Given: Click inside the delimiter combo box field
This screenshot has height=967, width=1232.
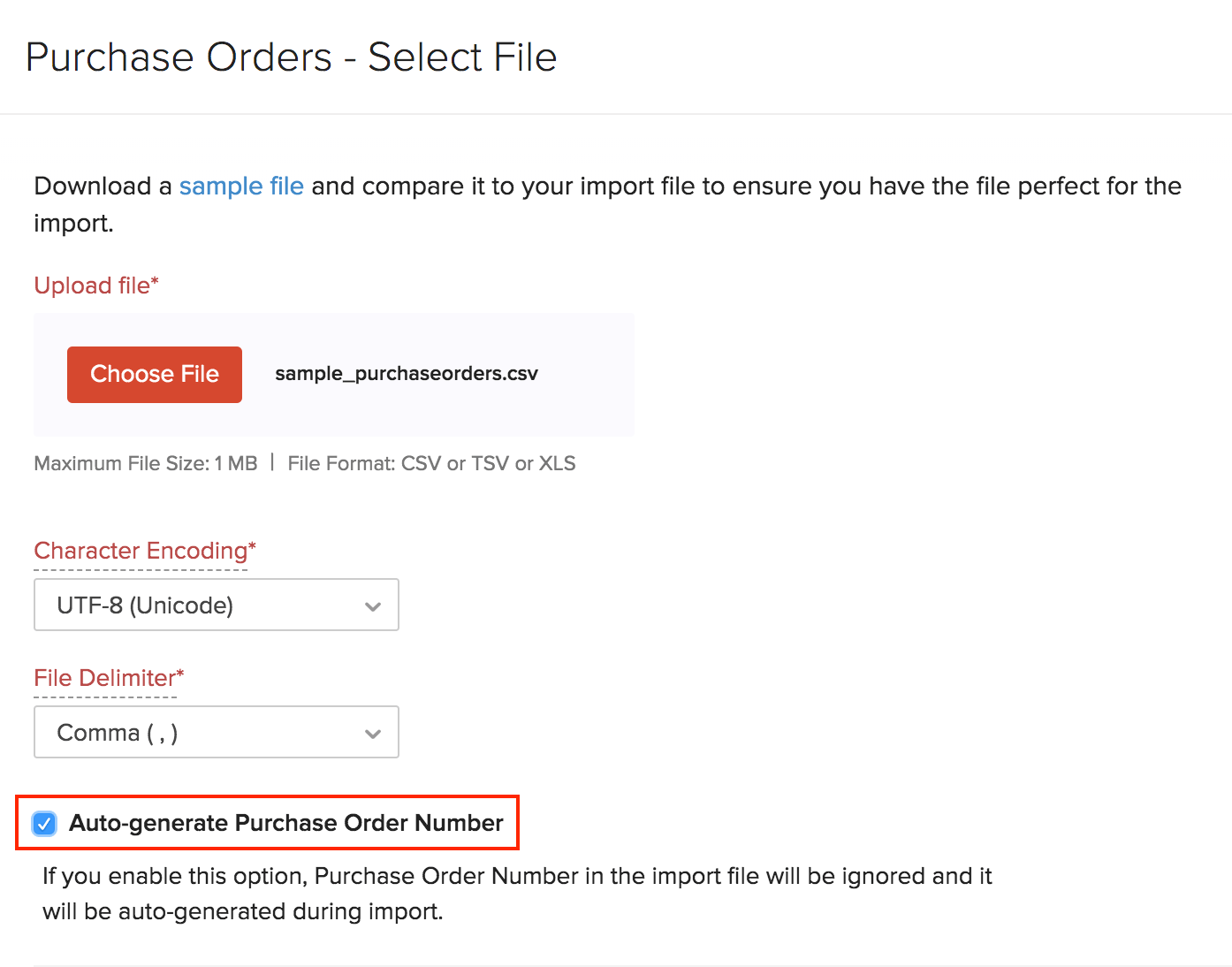Looking at the screenshot, I should tap(177, 732).
